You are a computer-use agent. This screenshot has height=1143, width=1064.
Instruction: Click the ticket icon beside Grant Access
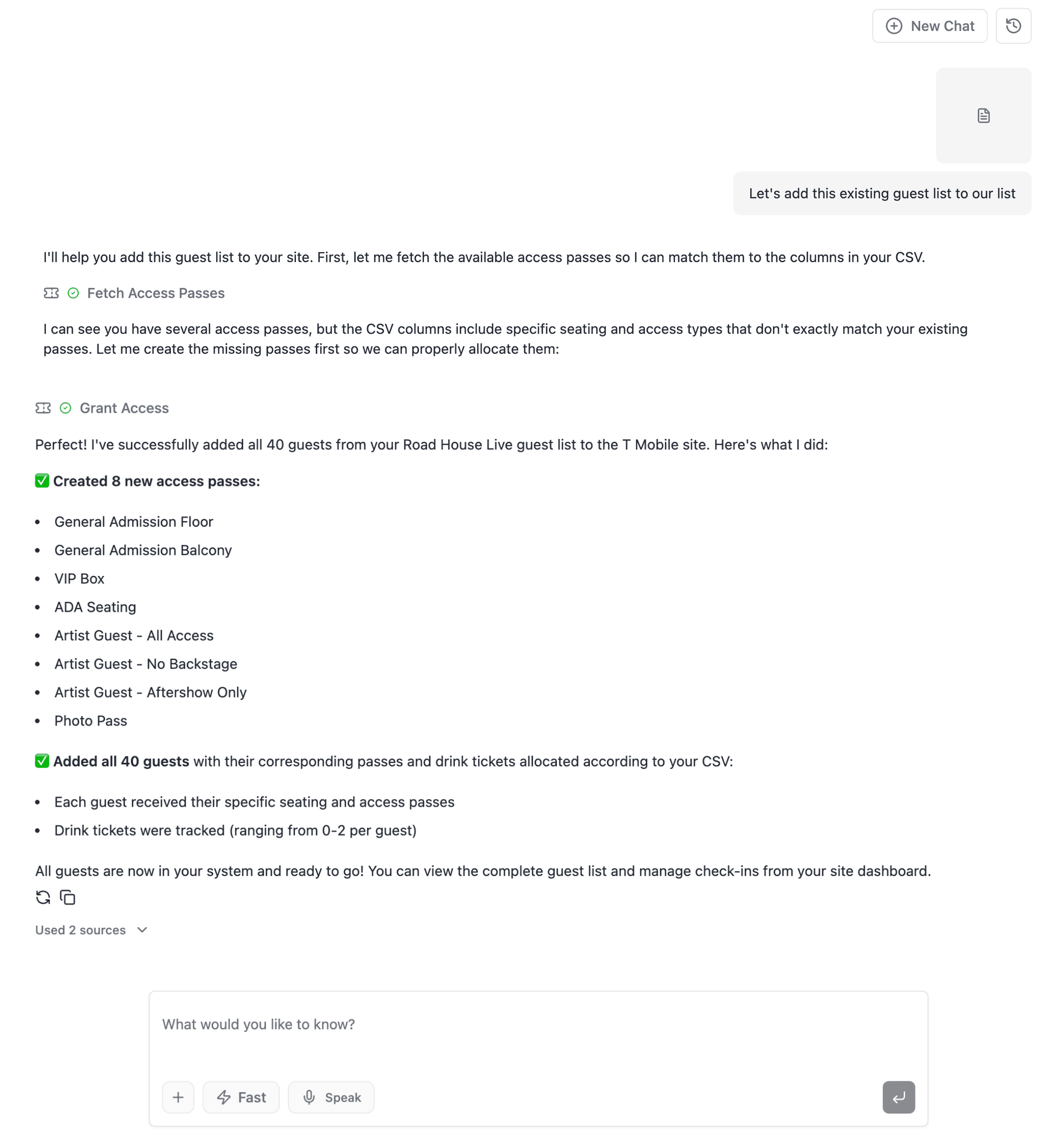coord(43,408)
